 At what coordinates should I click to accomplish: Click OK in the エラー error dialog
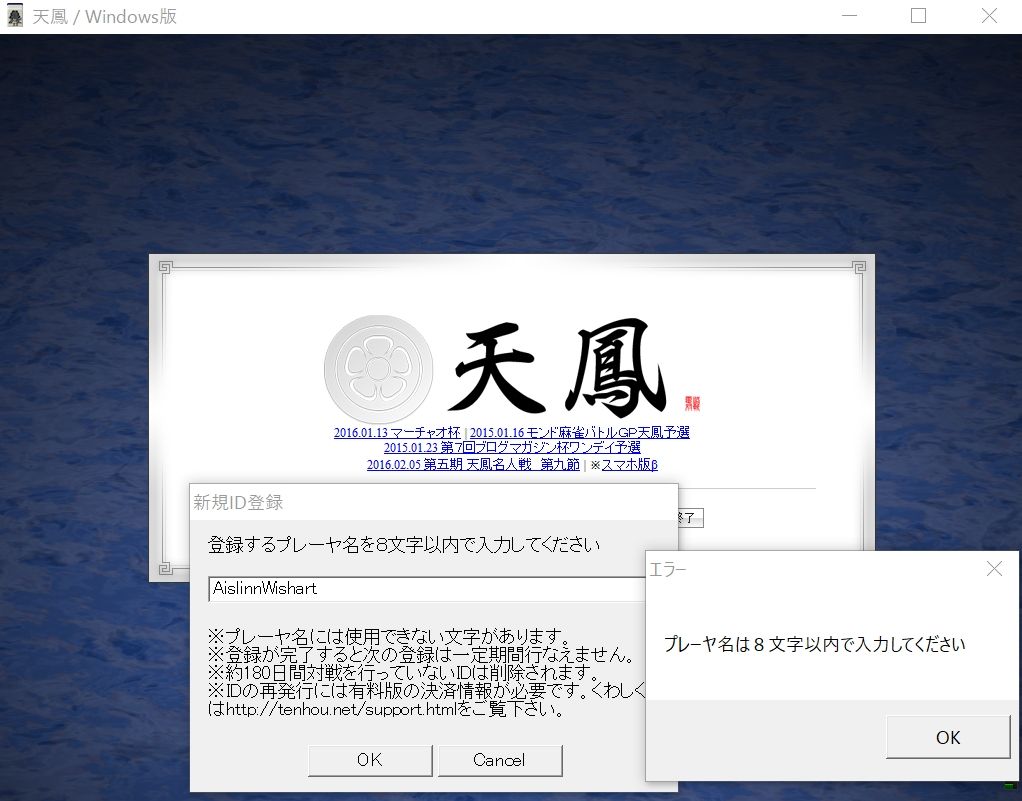pos(948,737)
